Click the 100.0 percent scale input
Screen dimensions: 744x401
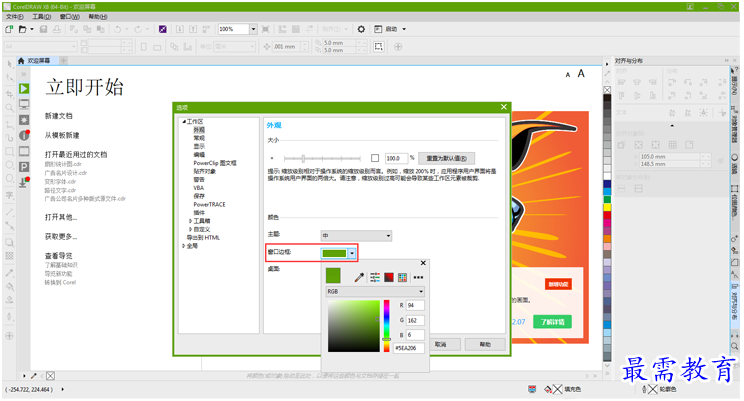tap(396, 158)
